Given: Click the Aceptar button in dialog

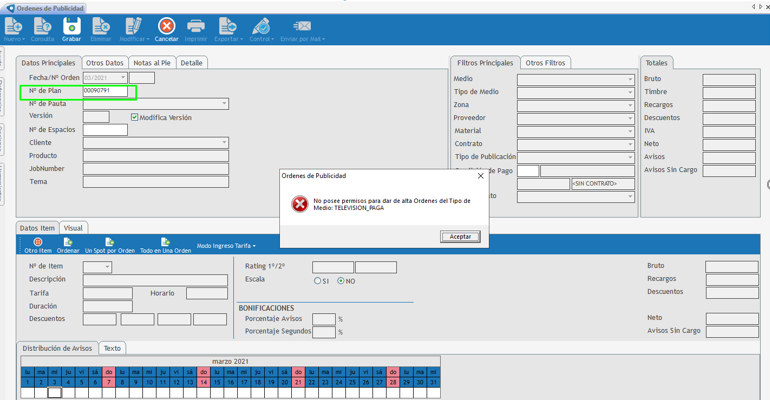Looking at the screenshot, I should [460, 237].
